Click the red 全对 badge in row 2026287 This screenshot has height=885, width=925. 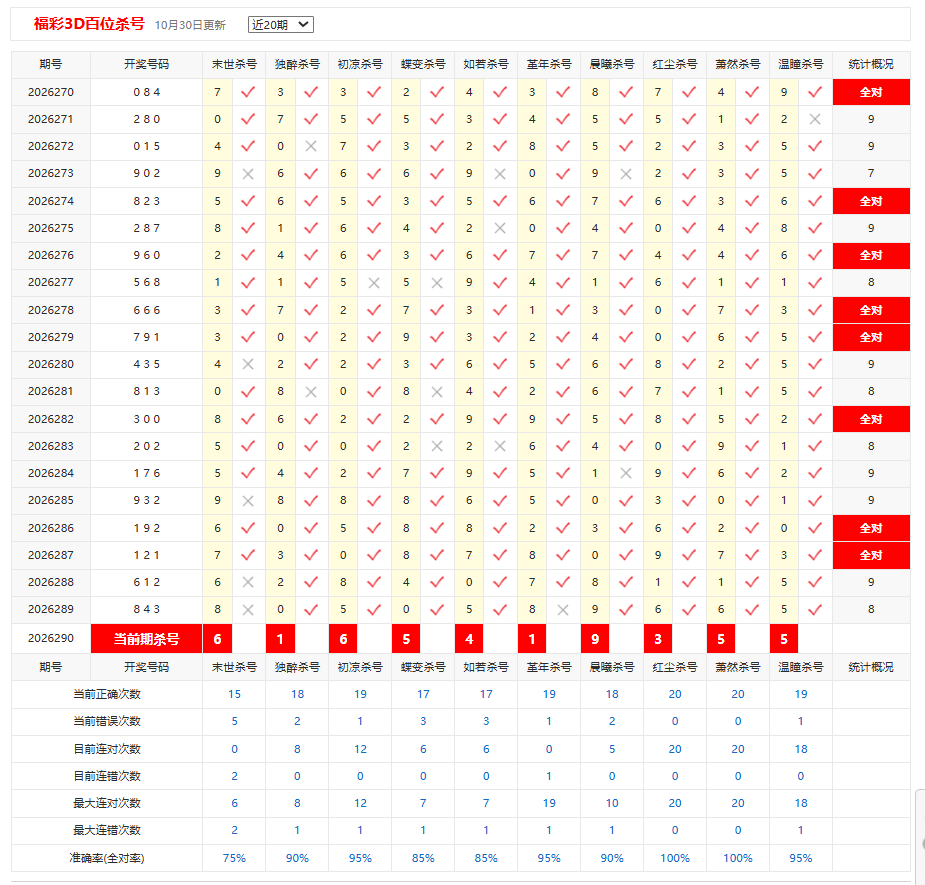[871, 555]
